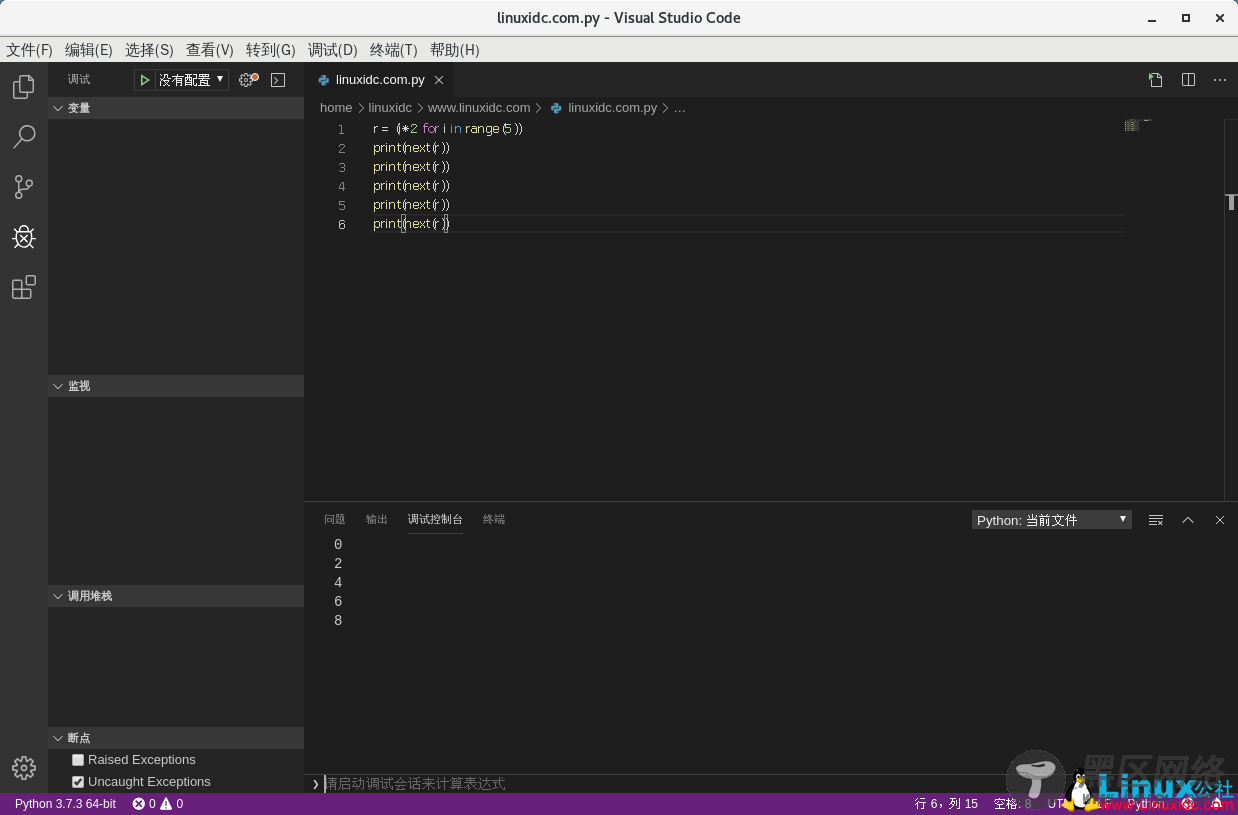Split the editor to the right
Viewport: 1238px width, 815px height.
1188,80
